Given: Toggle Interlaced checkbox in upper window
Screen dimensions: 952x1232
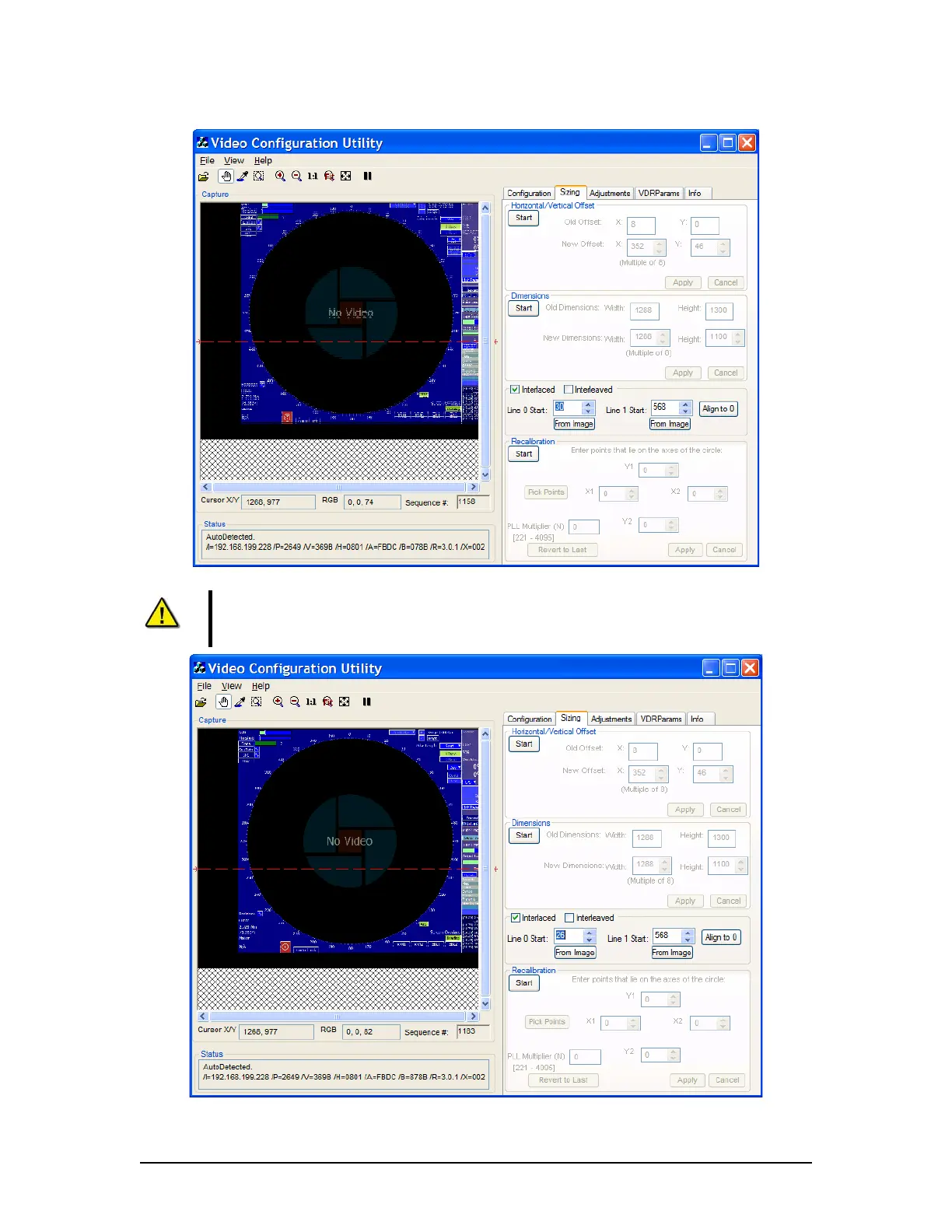Looking at the screenshot, I should [x=515, y=390].
